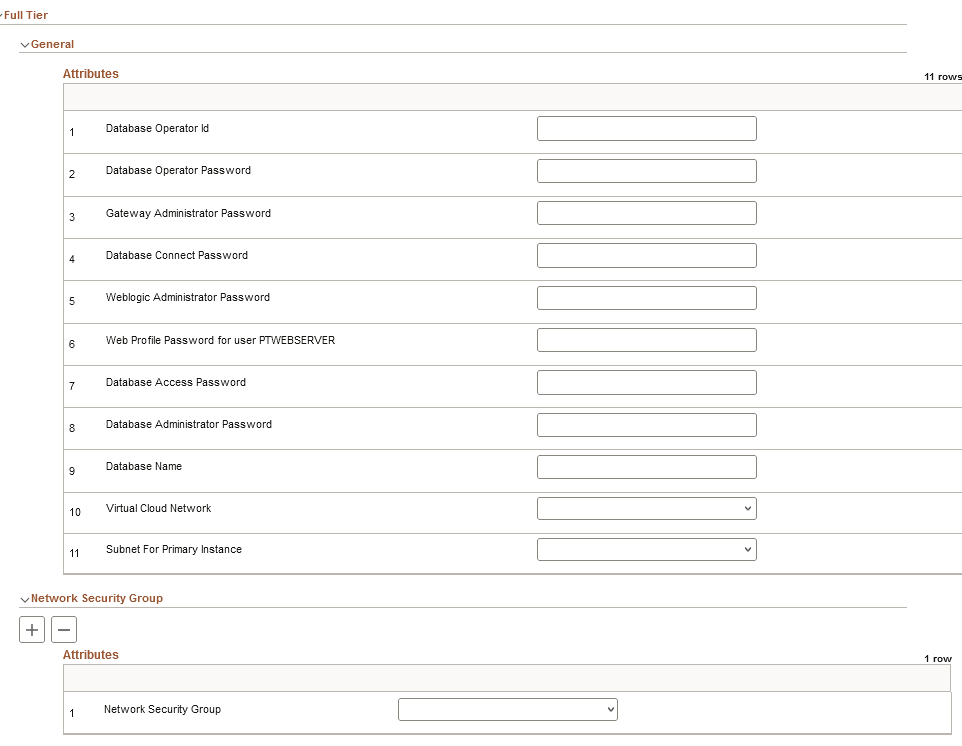This screenshot has width=962, height=746.
Task: Open Subnet For Primary Instance dropdown
Action: click(x=647, y=550)
